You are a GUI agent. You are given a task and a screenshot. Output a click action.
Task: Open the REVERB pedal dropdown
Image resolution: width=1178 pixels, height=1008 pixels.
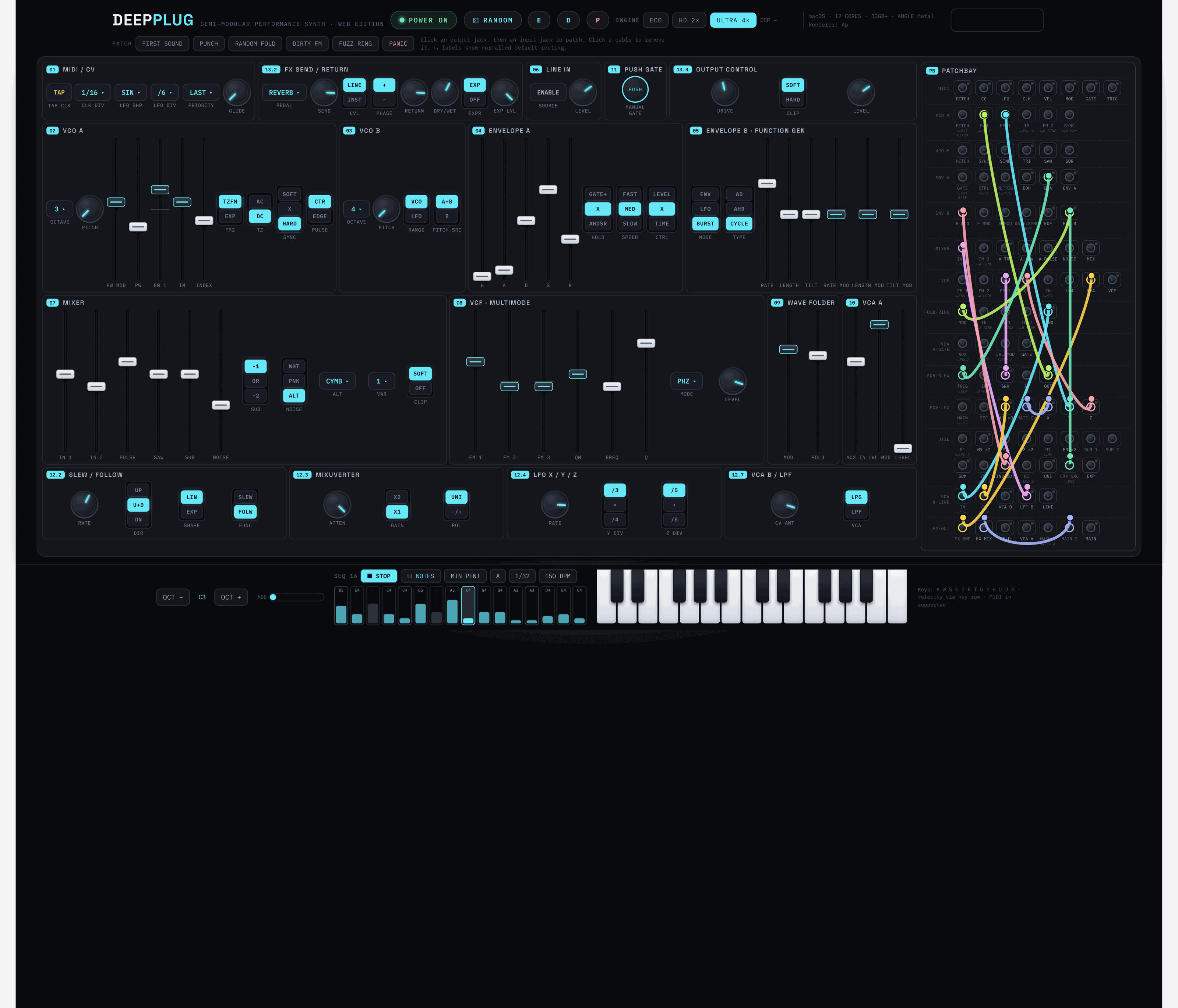[x=284, y=93]
